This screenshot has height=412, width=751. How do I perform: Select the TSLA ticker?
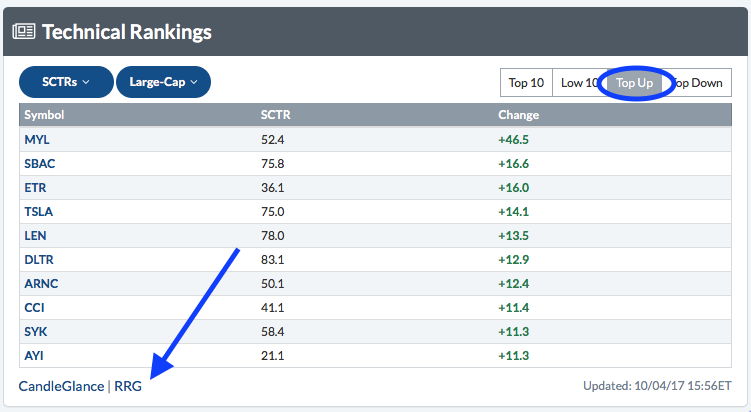pos(40,211)
